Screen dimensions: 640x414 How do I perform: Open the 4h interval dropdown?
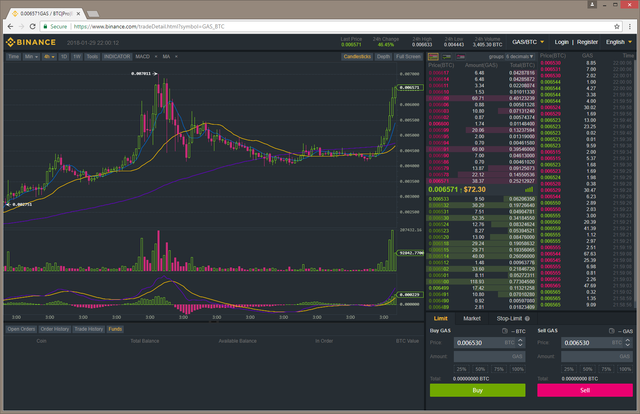49,57
